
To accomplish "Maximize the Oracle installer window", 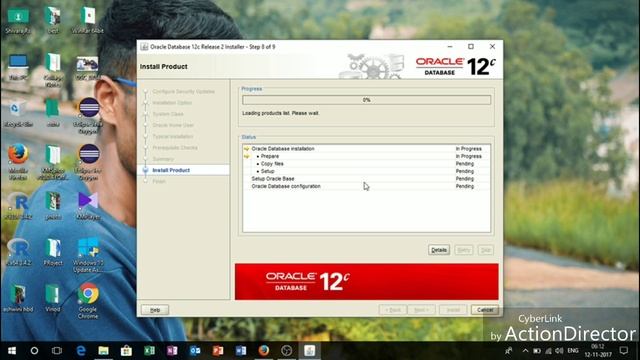I will tap(471, 47).
